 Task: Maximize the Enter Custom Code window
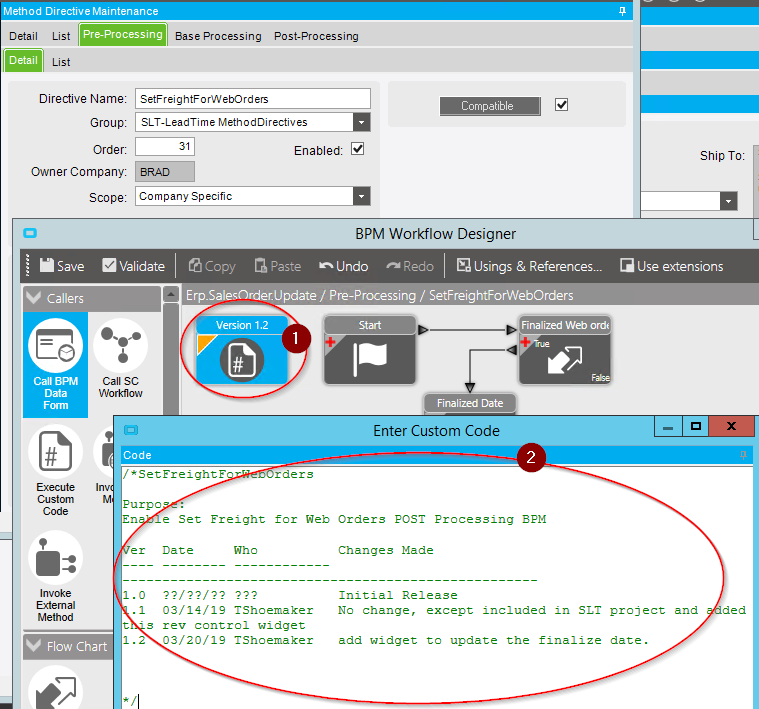pyautogui.click(x=696, y=427)
